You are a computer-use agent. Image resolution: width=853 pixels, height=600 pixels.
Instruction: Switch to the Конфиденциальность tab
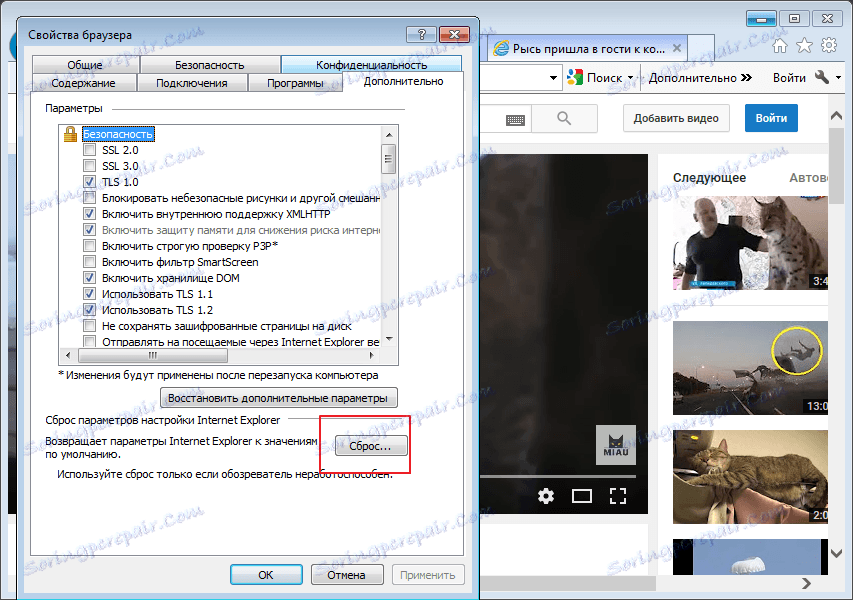372,65
